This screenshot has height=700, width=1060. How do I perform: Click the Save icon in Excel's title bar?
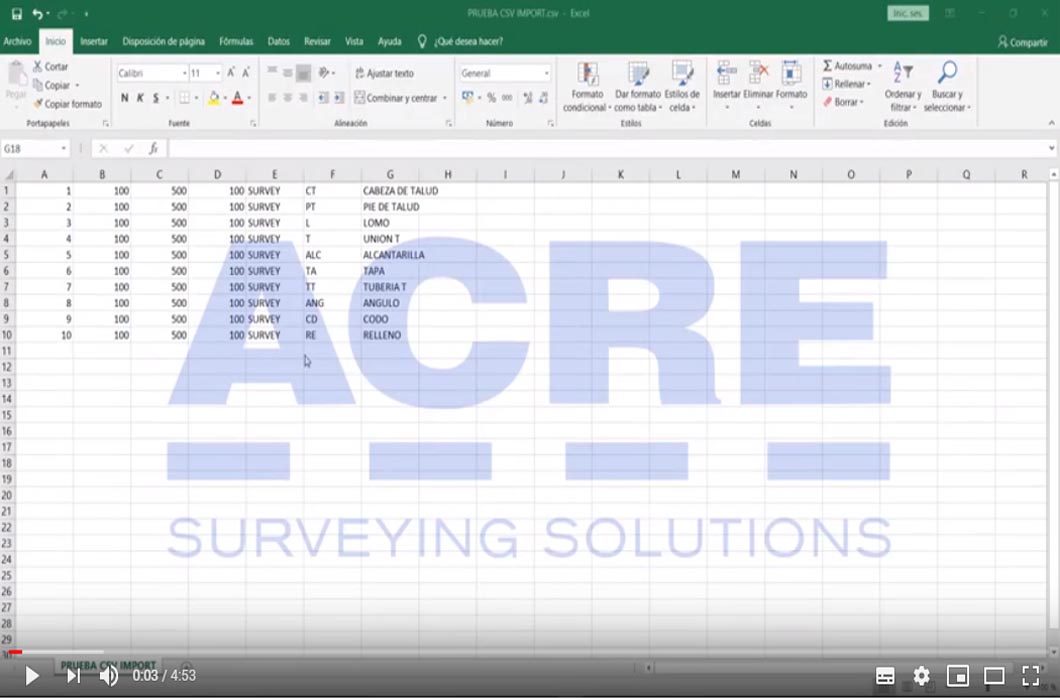click(x=17, y=14)
